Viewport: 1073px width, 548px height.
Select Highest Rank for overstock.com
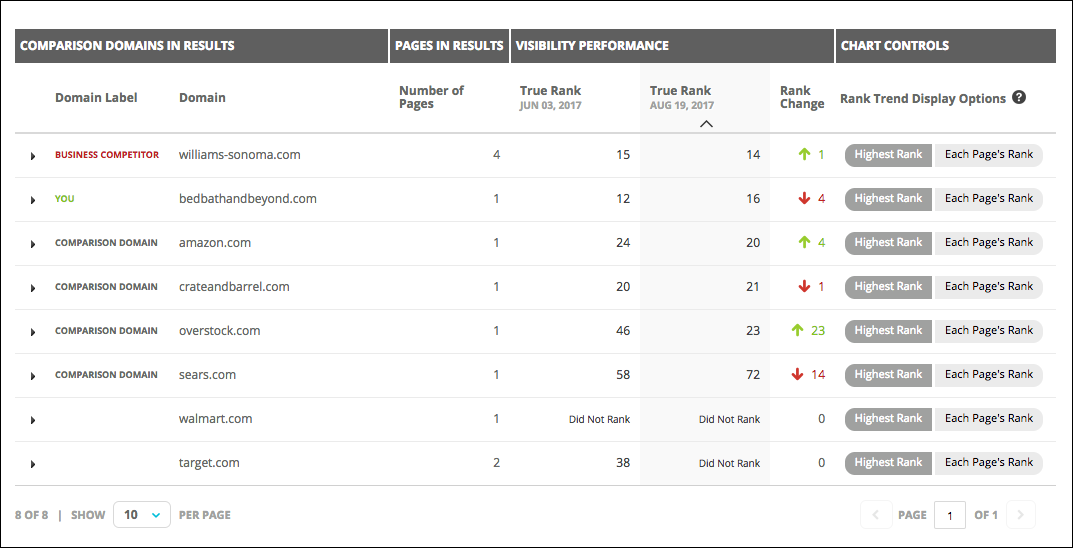click(x=888, y=330)
